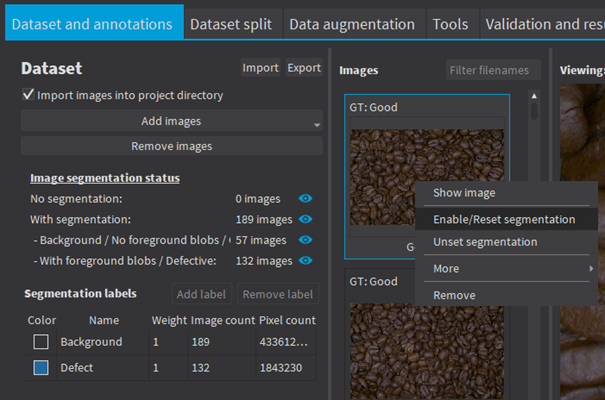Viewport: 605px width, 400px height.
Task: Focus the Filter filenames input field
Action: tap(493, 70)
